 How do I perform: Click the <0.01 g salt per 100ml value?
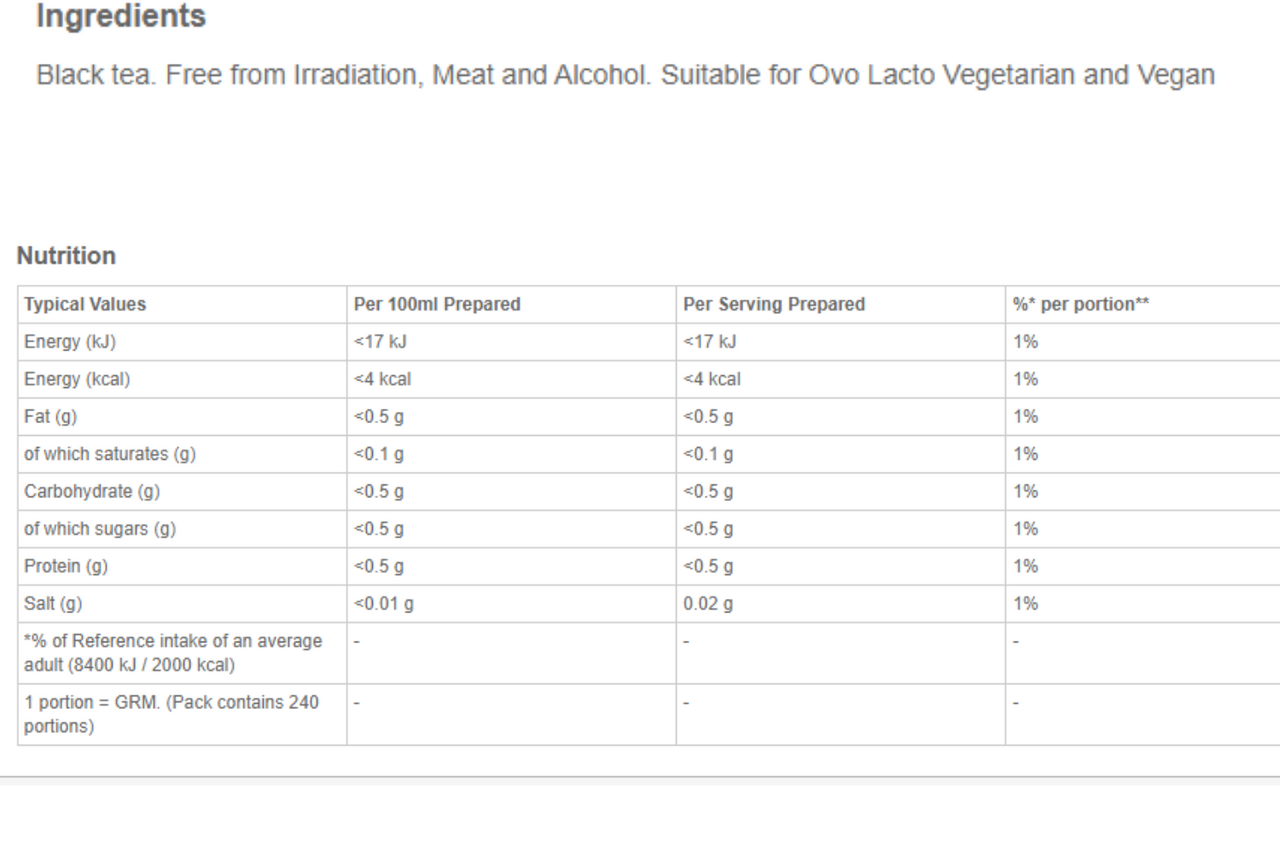pyautogui.click(x=384, y=604)
